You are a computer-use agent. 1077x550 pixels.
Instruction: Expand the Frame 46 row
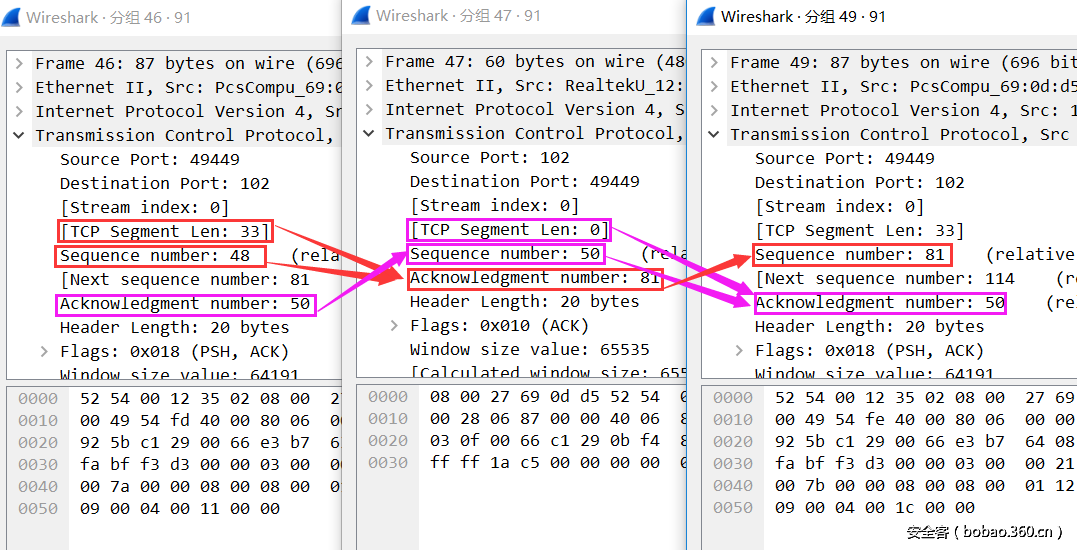click(x=19, y=64)
